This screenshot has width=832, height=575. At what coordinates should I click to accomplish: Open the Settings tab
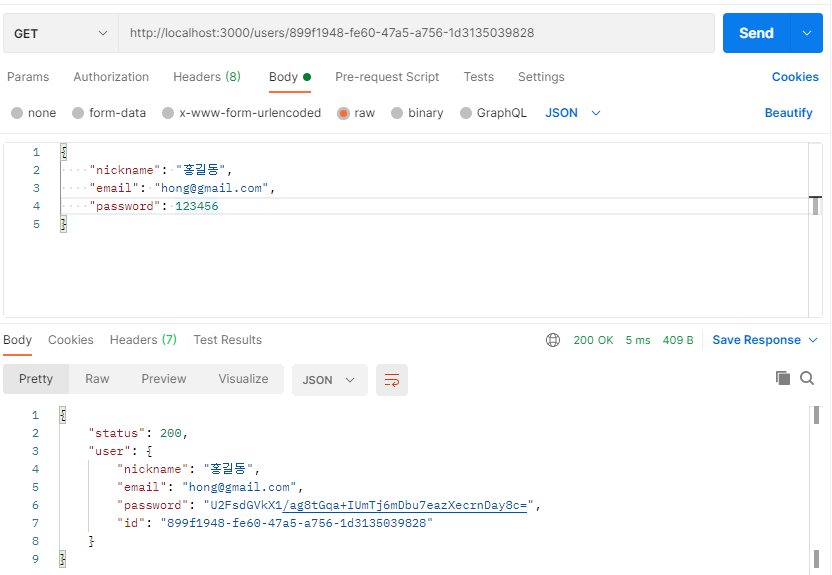tap(541, 77)
